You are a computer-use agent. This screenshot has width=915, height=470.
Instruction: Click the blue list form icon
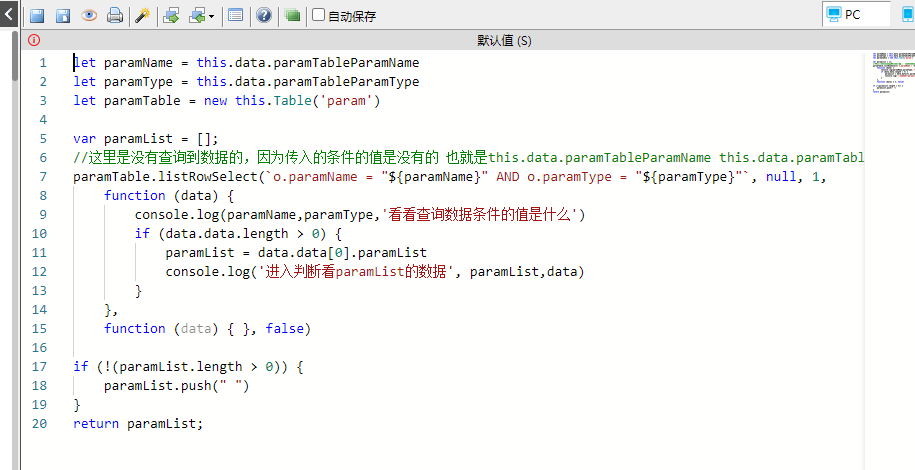[x=236, y=16]
